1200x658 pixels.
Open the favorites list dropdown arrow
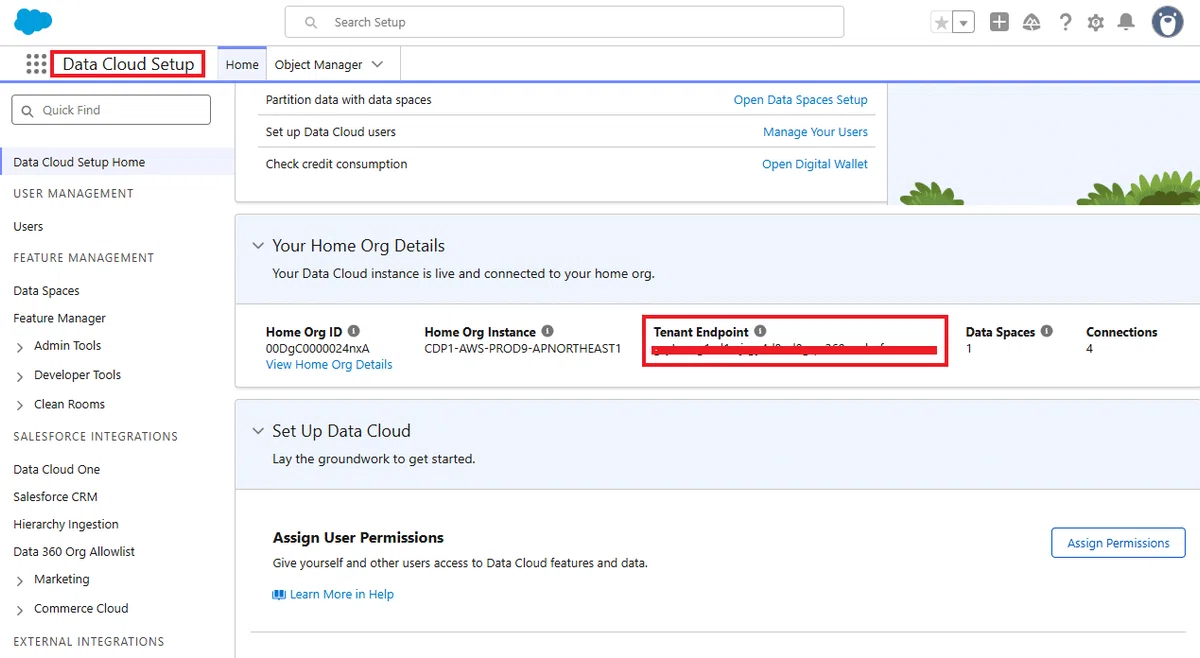[x=964, y=22]
